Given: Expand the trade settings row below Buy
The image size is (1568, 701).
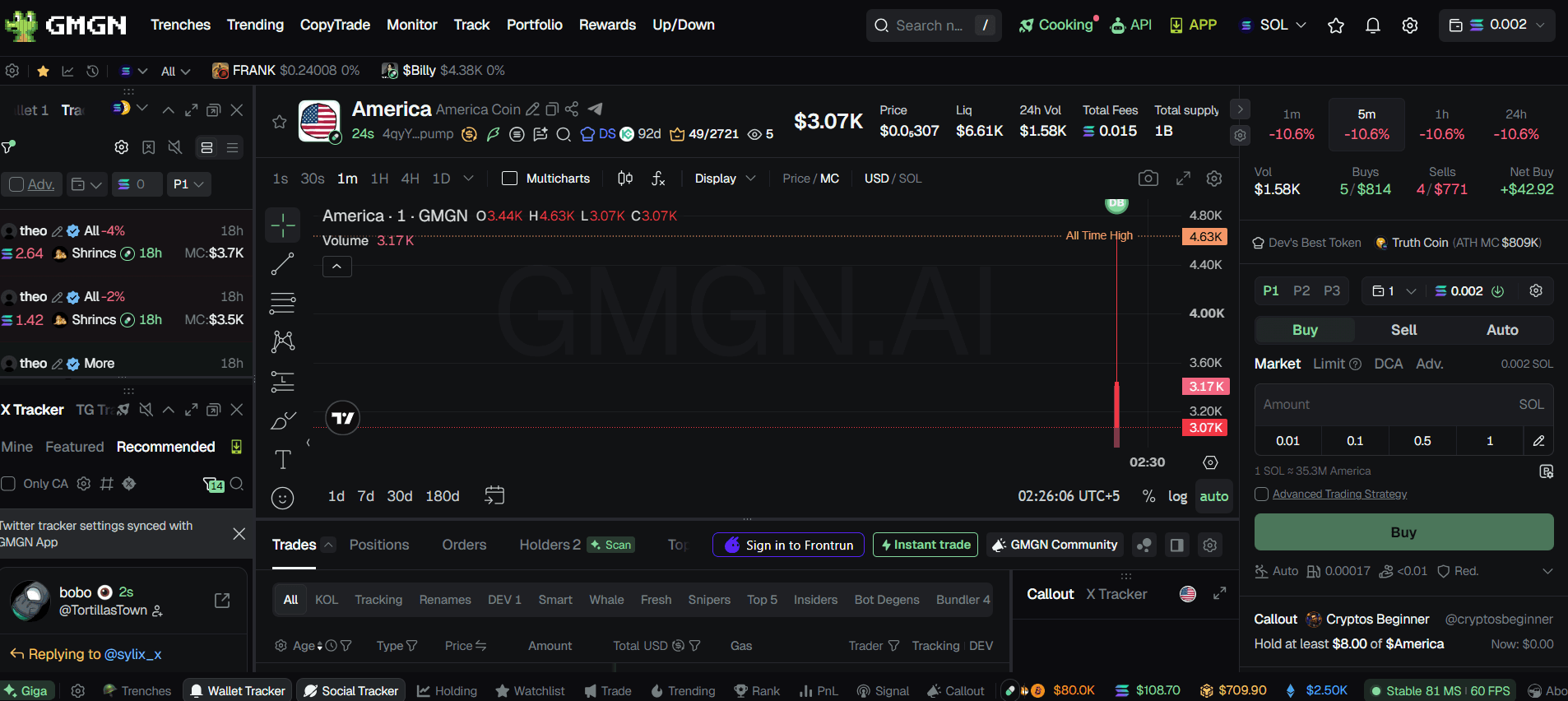Looking at the screenshot, I should [1547, 571].
